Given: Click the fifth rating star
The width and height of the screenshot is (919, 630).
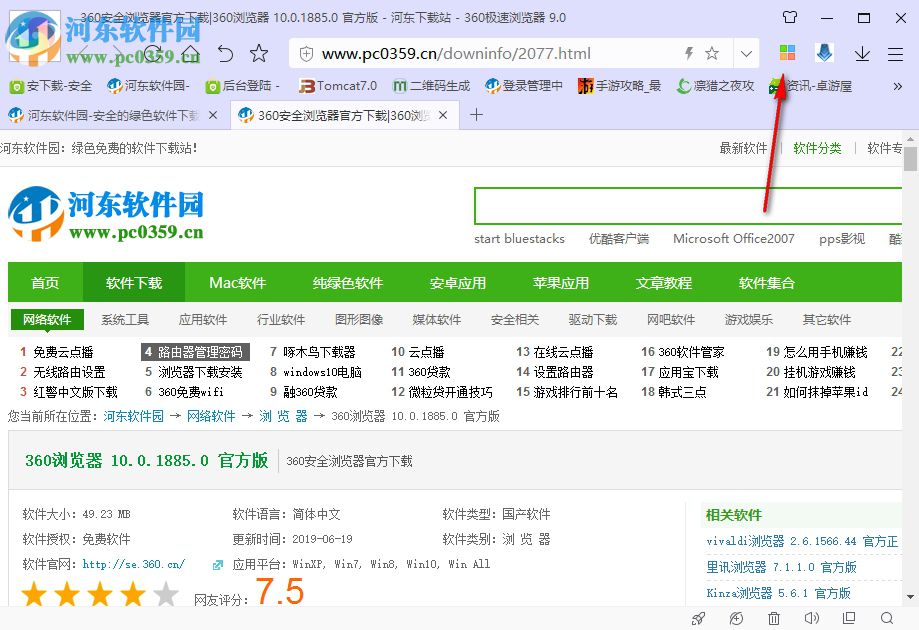Looking at the screenshot, I should (164, 594).
